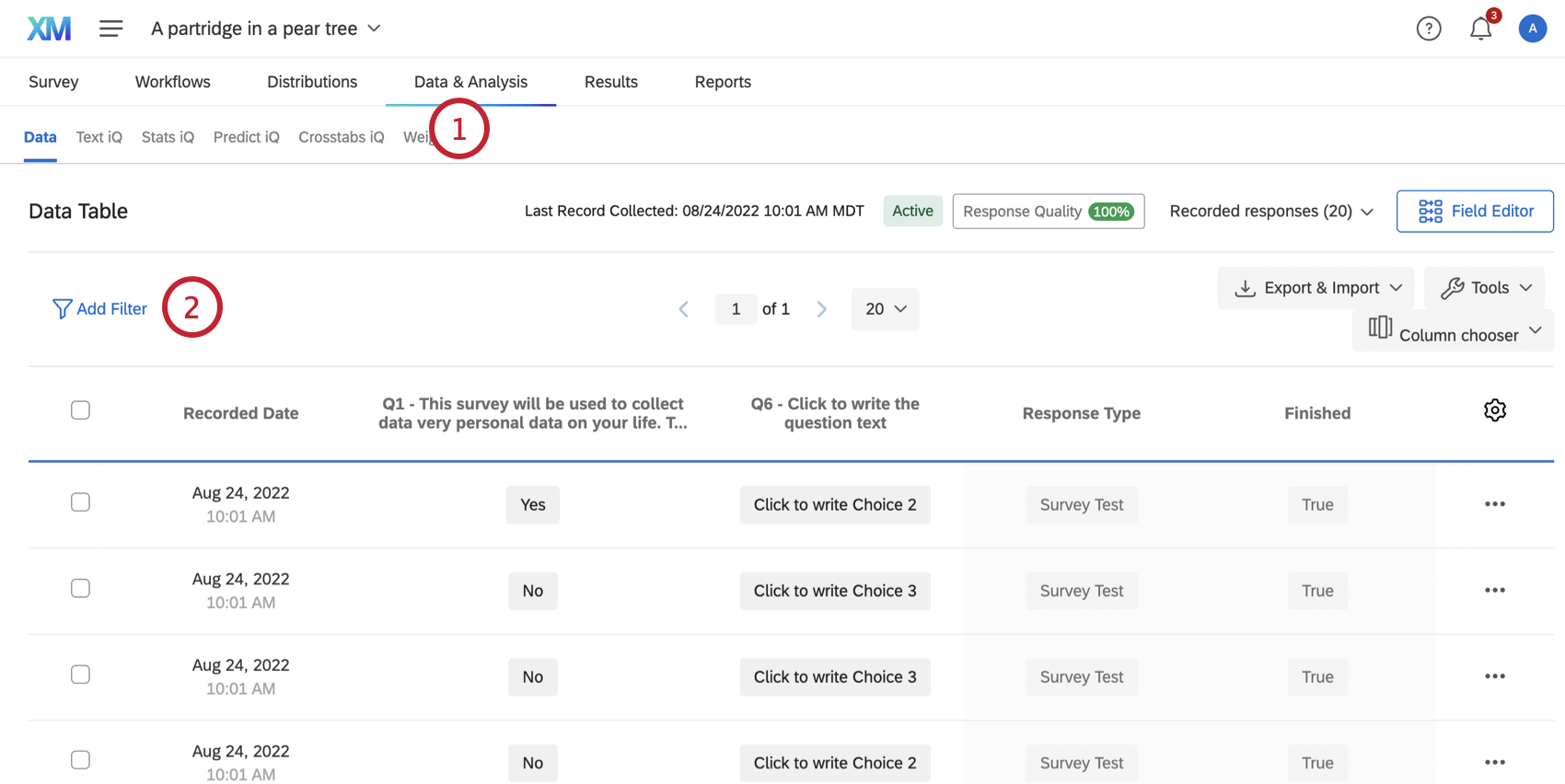This screenshot has width=1565, height=784.
Task: Toggle the select-all responses checkbox
Action: (x=81, y=410)
